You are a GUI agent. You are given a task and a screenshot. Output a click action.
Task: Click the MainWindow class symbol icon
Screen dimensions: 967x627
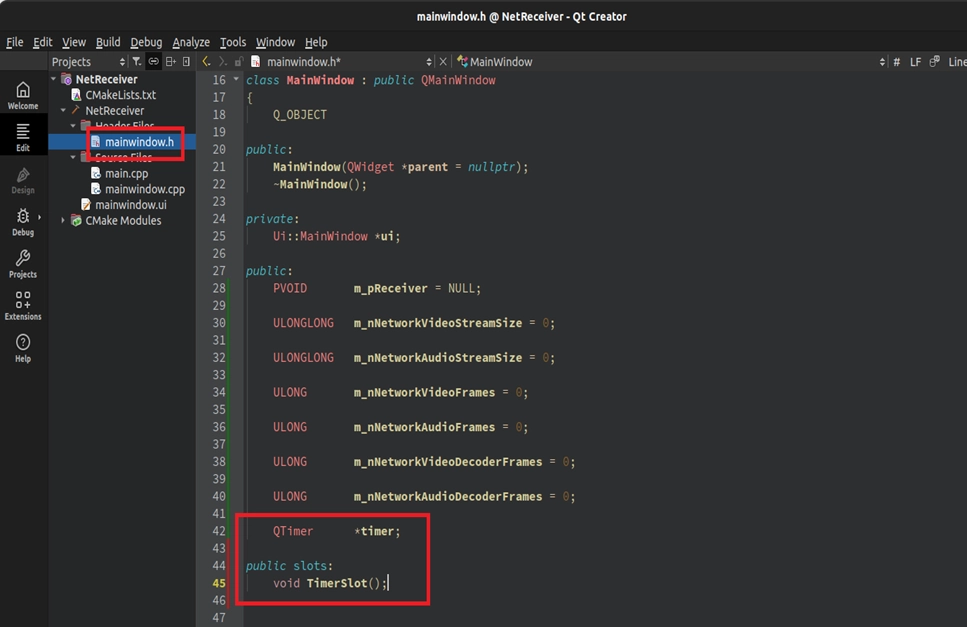[x=462, y=62]
